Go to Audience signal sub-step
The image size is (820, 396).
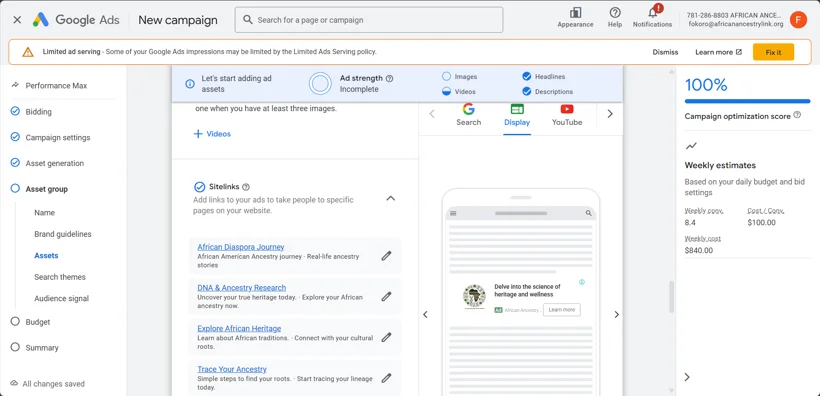pos(62,298)
